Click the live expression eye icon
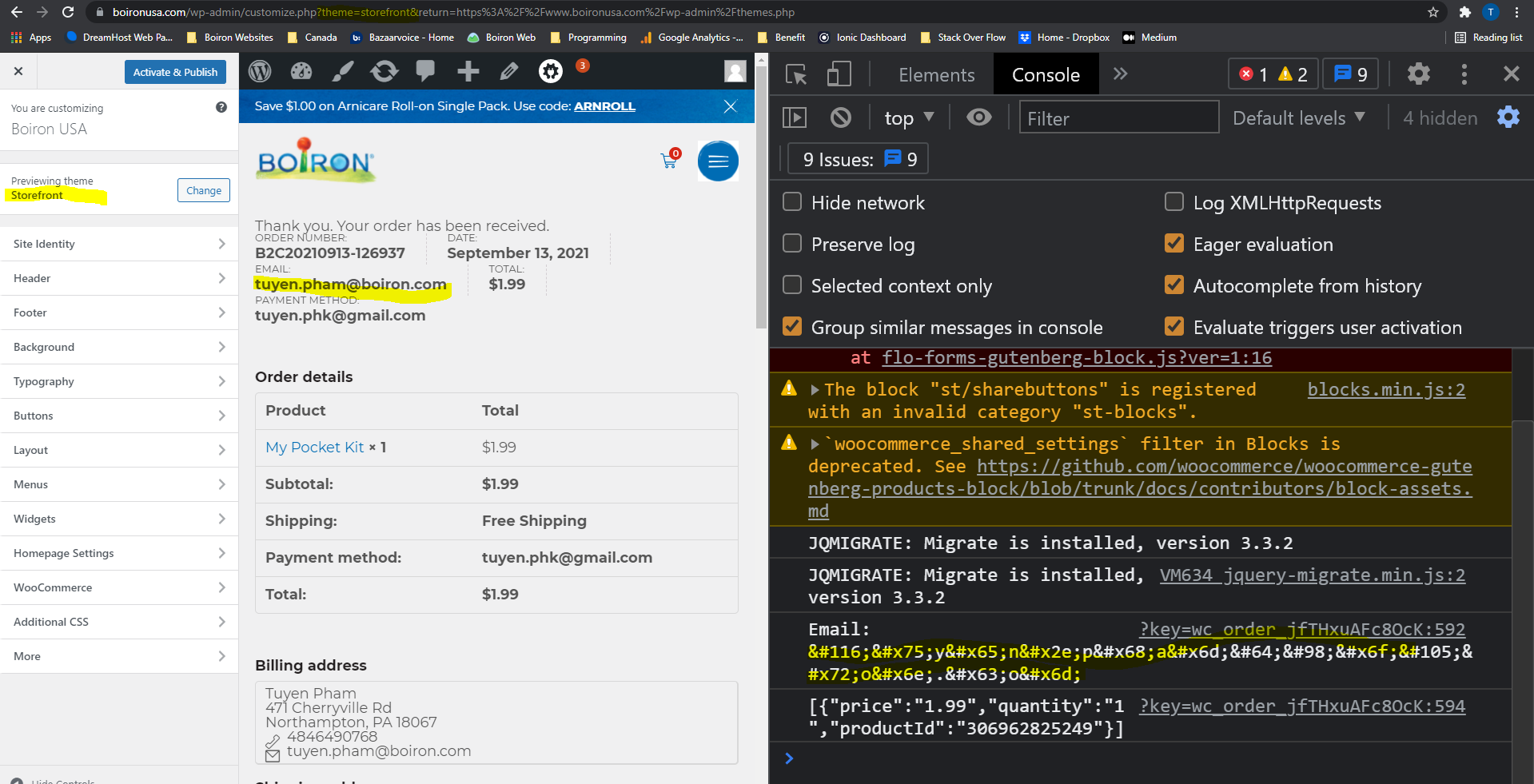 (x=978, y=117)
